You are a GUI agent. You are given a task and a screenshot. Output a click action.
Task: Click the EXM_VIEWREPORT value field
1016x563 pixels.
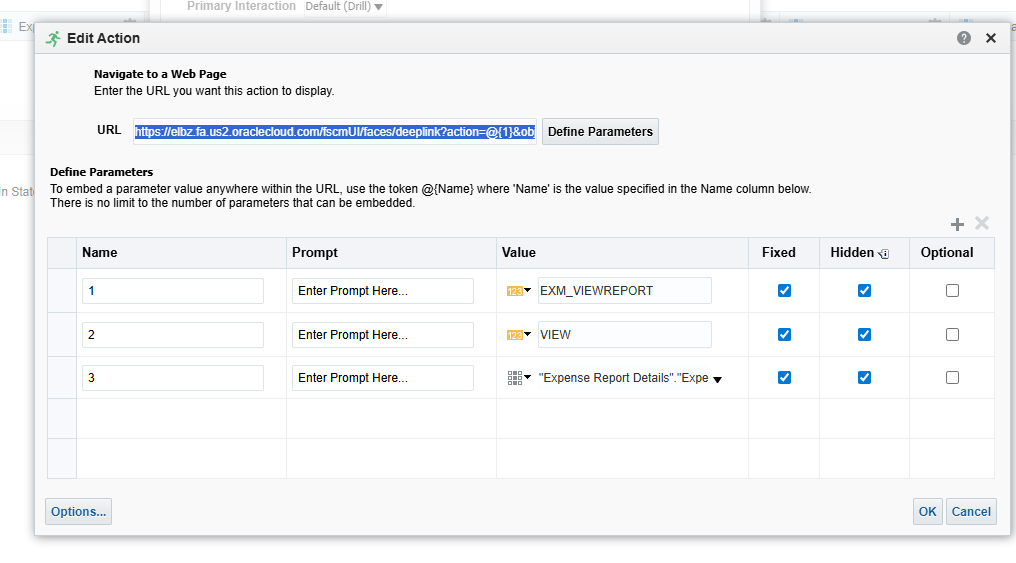(624, 291)
